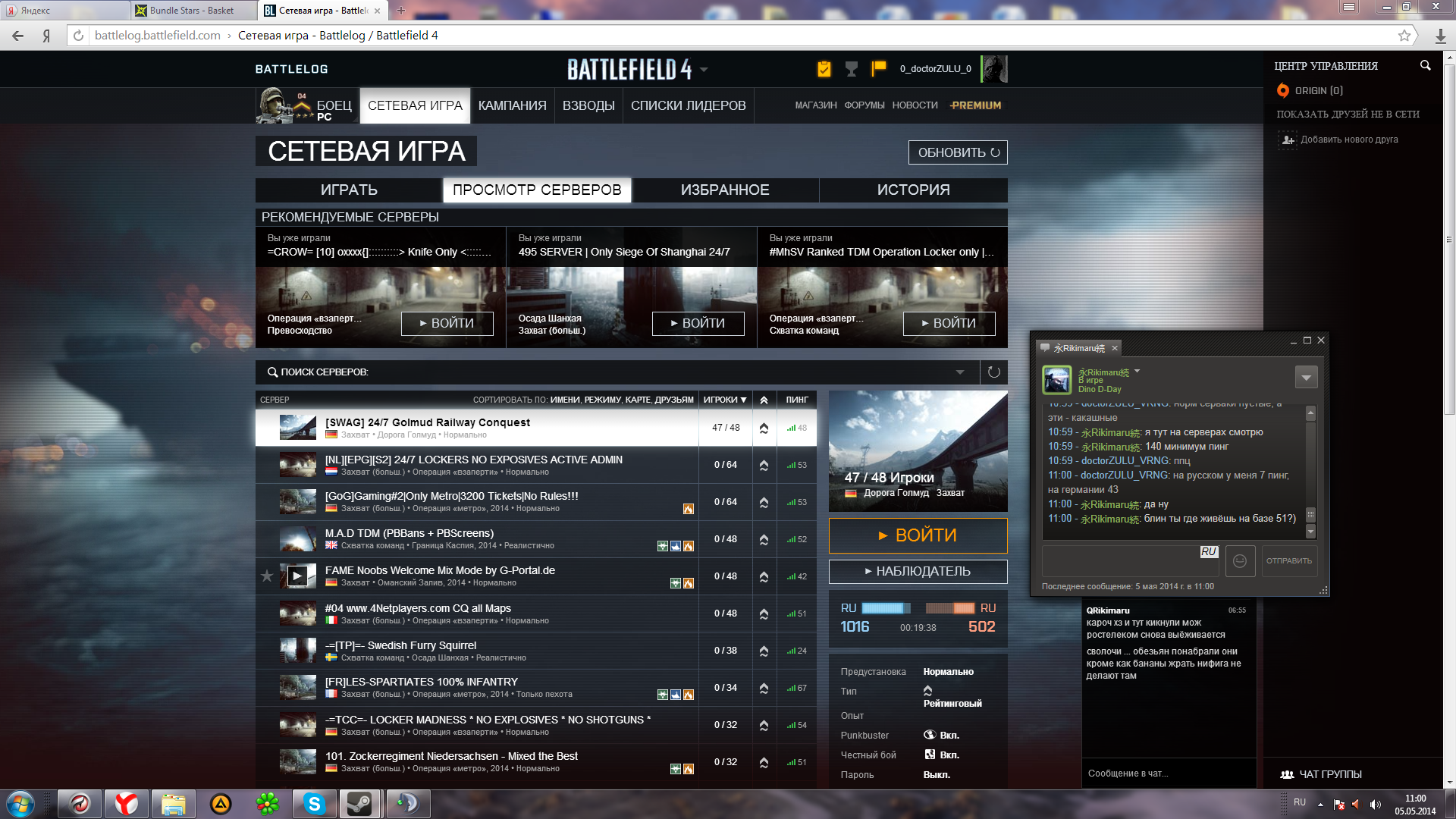Refresh the server list circular arrow icon
This screenshot has height=819, width=1456.
click(994, 372)
